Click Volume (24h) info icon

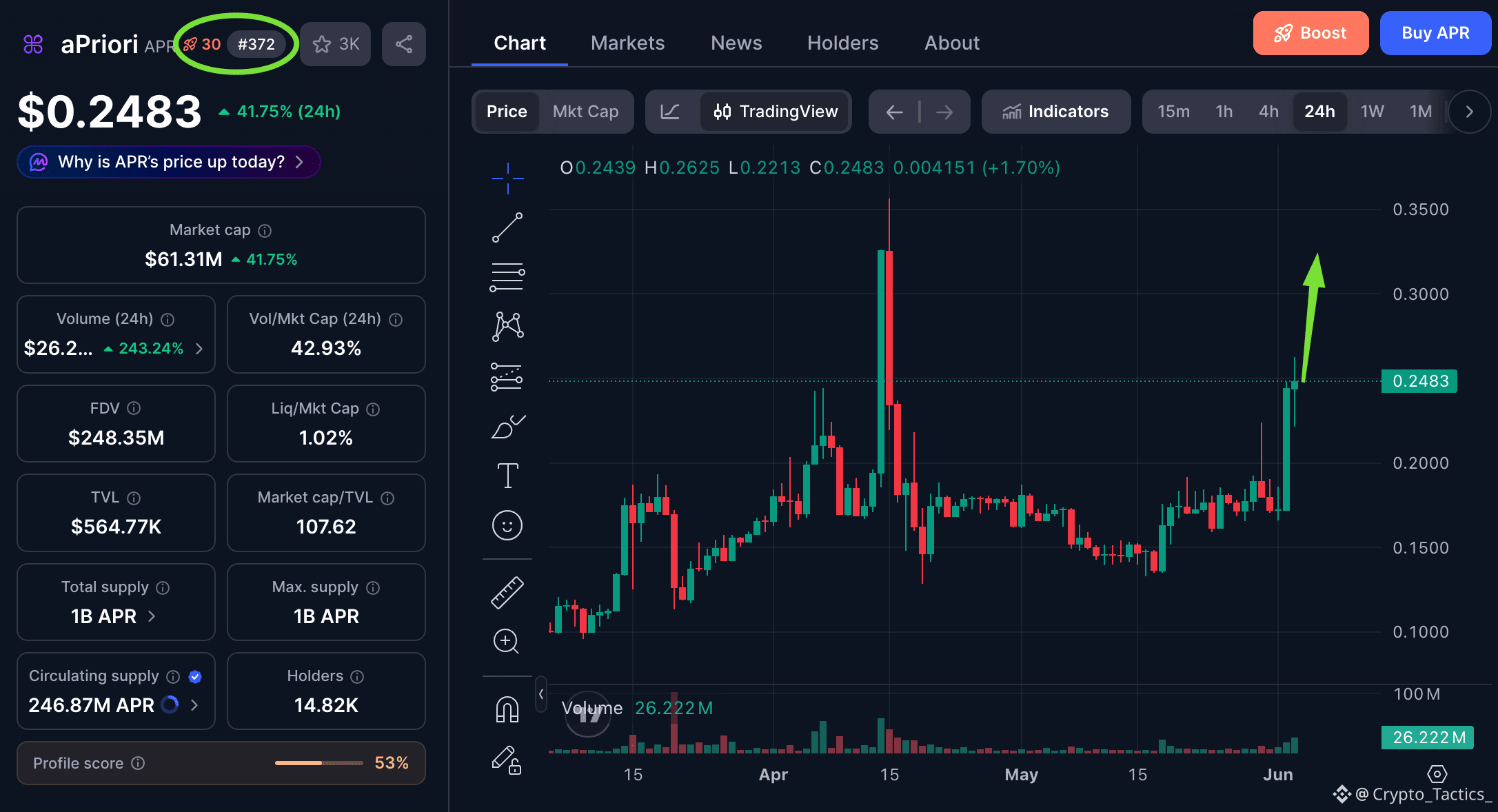pos(168,320)
